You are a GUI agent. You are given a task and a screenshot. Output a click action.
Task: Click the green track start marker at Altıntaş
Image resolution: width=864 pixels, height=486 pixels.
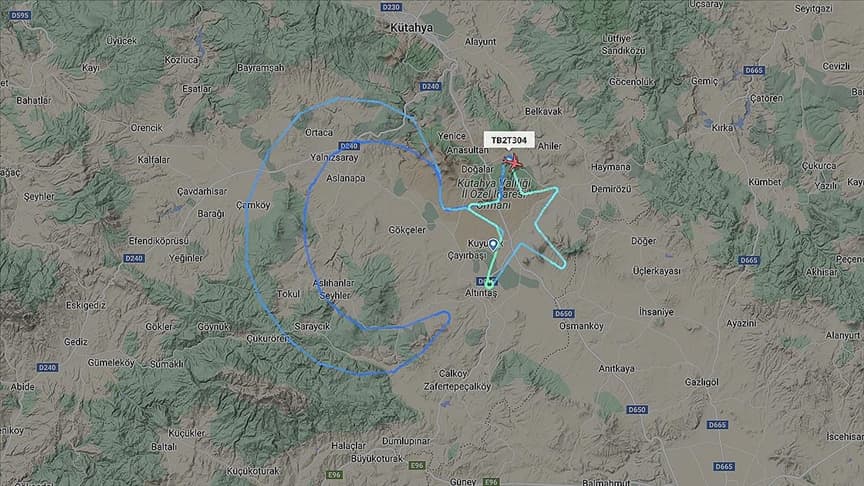(489, 284)
